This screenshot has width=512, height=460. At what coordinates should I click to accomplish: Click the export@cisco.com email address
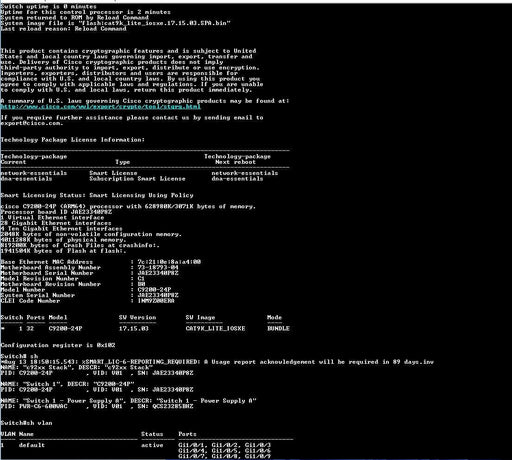tap(31, 123)
